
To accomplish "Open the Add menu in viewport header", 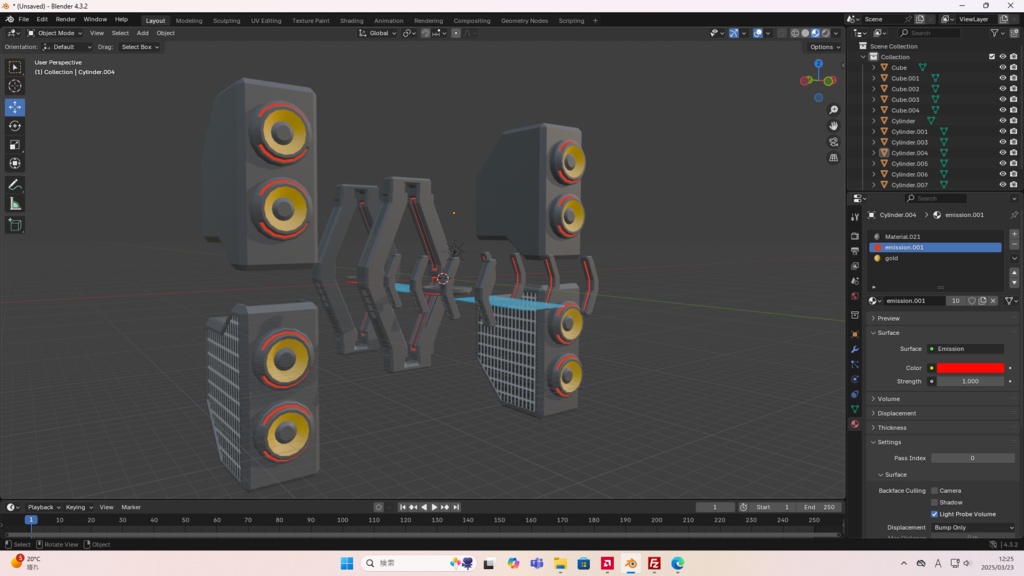I will coord(142,33).
